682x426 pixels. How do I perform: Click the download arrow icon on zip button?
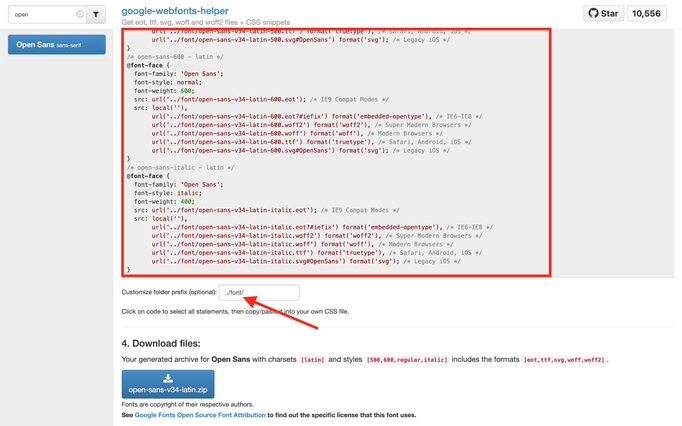[168, 378]
